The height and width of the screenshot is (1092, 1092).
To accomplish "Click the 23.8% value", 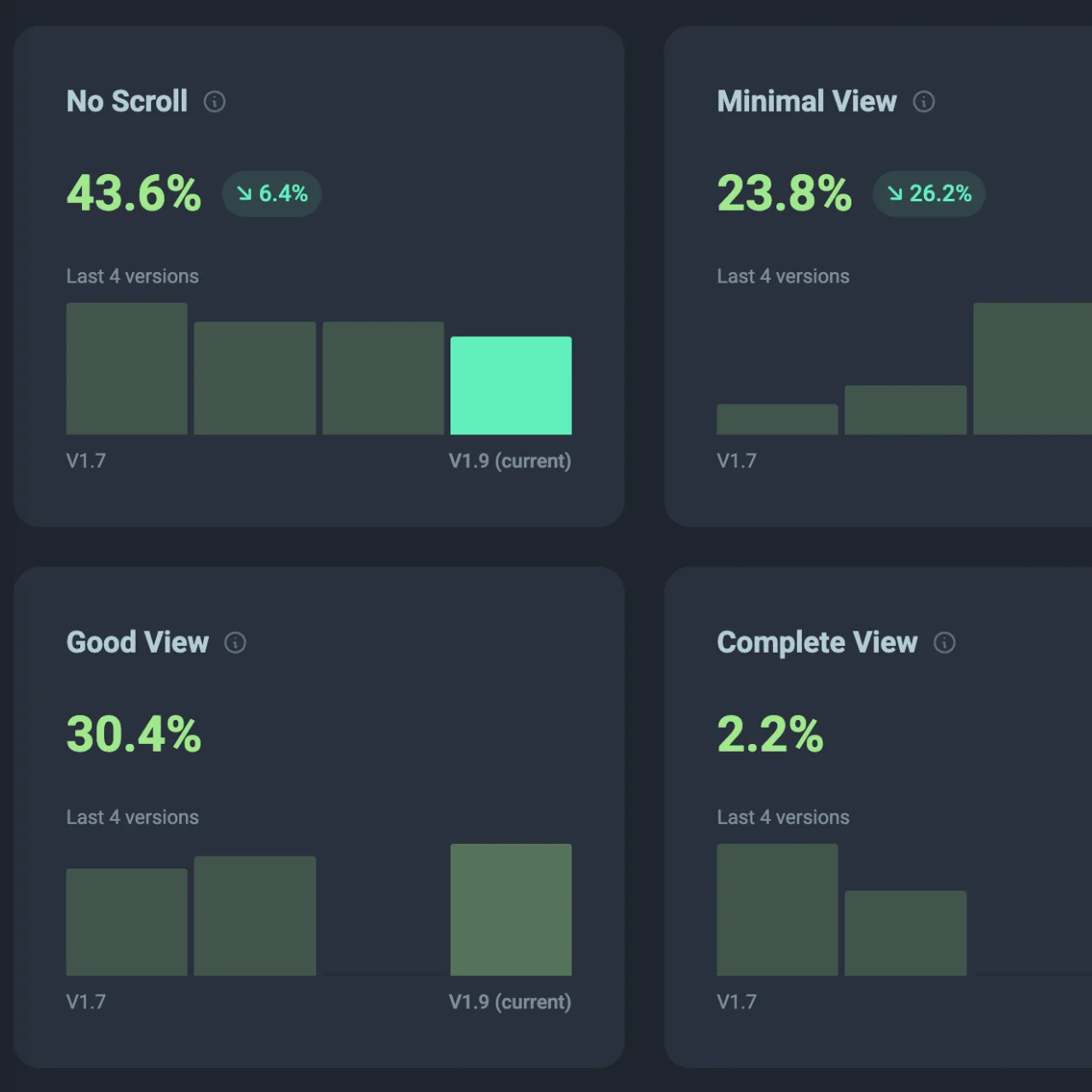I will click(x=784, y=194).
